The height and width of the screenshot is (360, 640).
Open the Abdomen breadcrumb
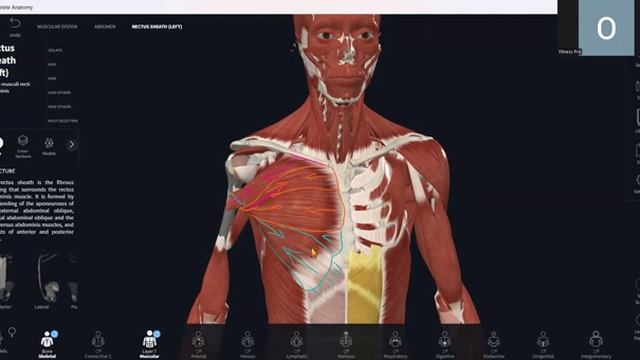105,27
